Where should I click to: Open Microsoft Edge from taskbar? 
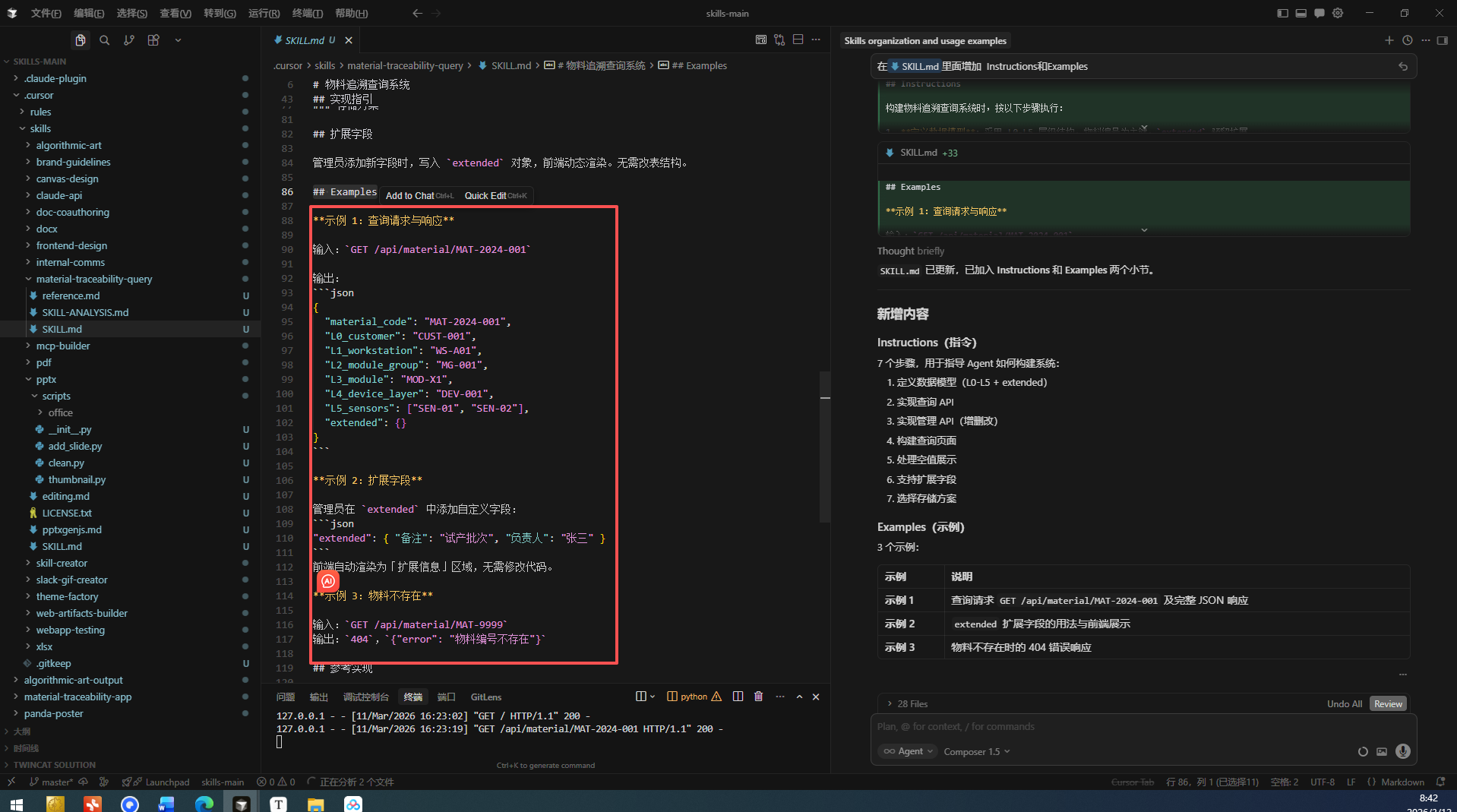point(204,804)
